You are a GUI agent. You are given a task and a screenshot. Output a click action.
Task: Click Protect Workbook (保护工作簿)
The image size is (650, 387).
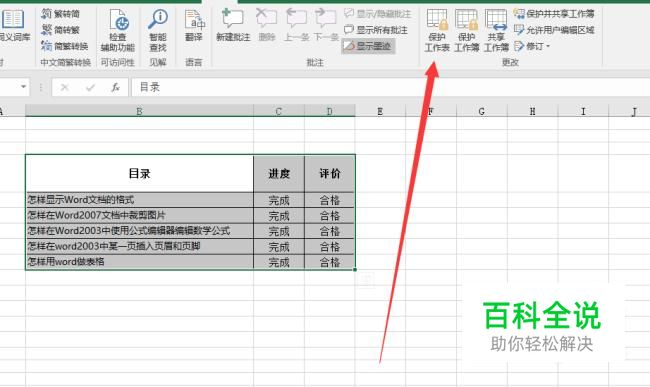pos(466,31)
